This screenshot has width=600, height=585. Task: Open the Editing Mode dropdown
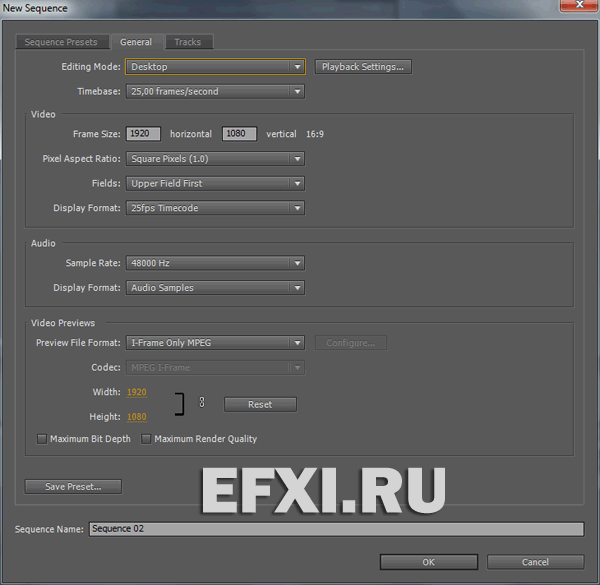[215, 67]
